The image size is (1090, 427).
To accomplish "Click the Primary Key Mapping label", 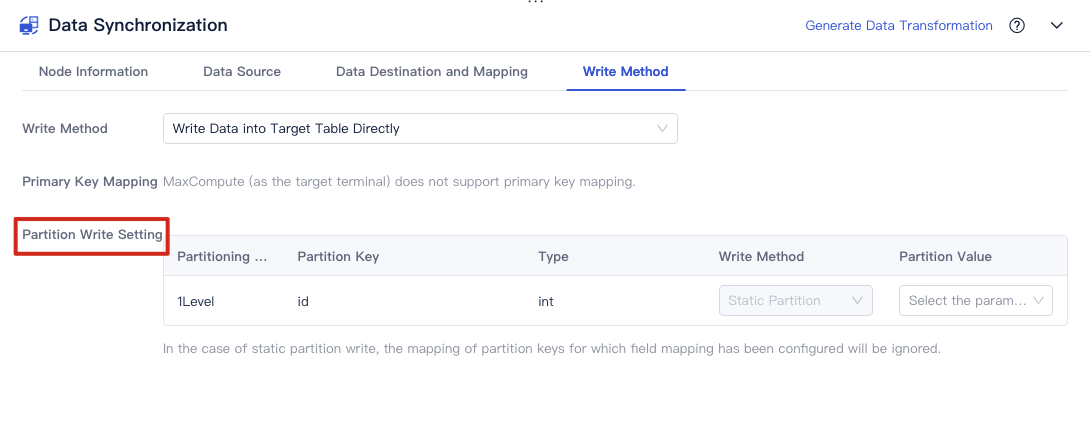I will tap(90, 182).
